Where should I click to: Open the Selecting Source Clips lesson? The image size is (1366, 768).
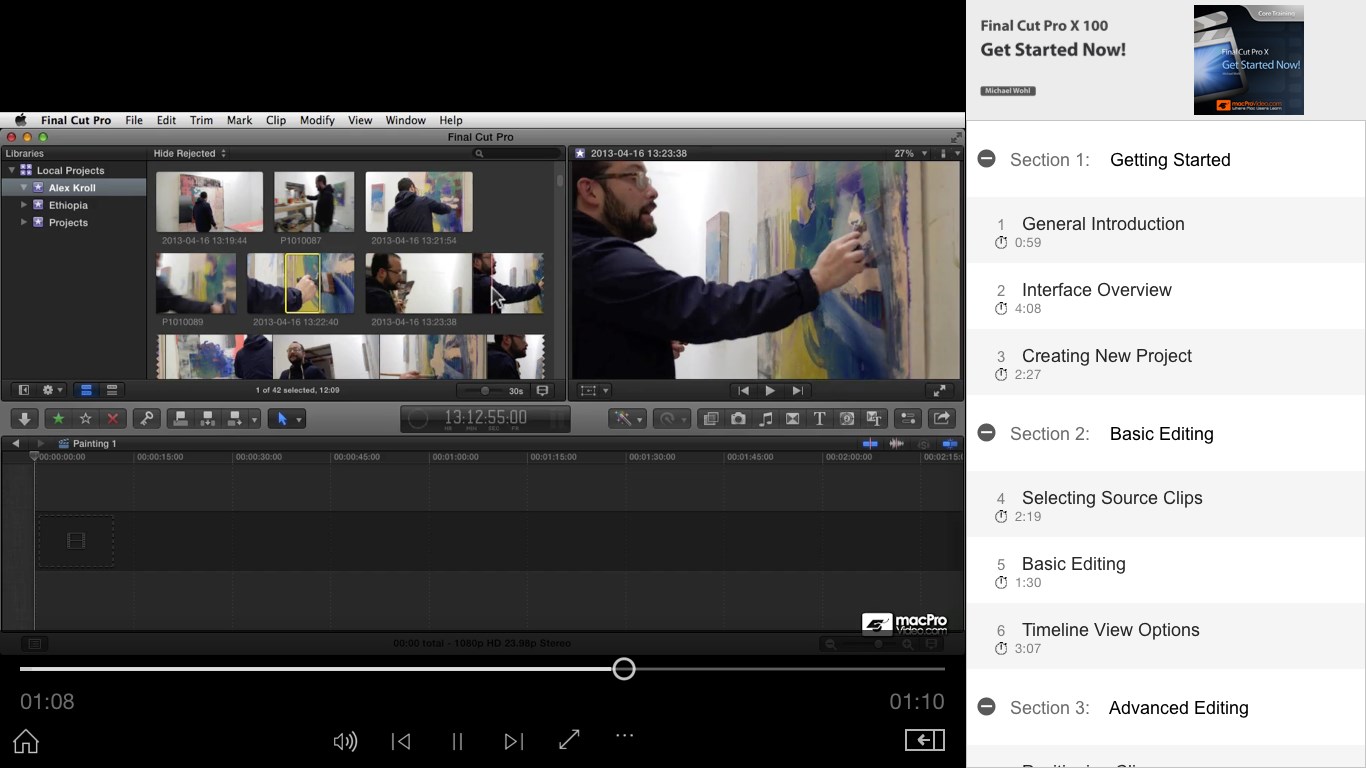click(1166, 505)
